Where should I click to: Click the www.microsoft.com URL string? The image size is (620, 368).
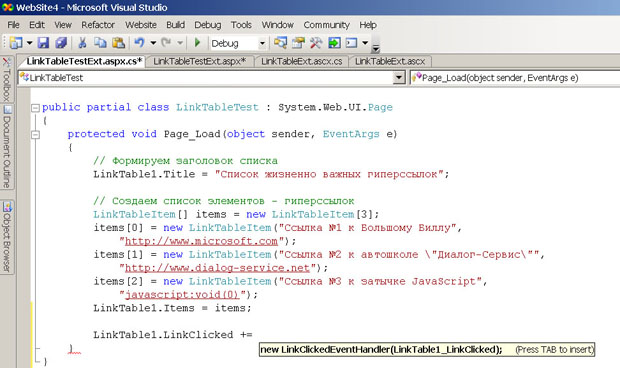tap(202, 241)
